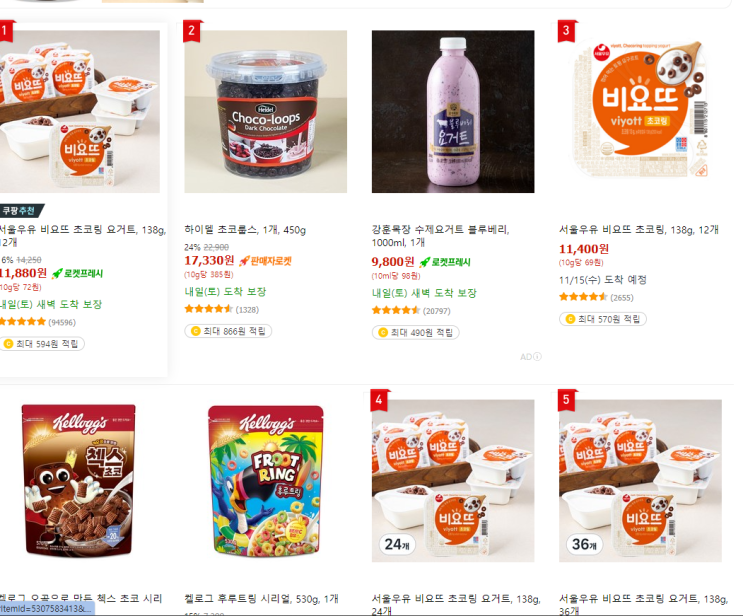Click the 최대 570원 적립 badge

pyautogui.click(x=603, y=319)
